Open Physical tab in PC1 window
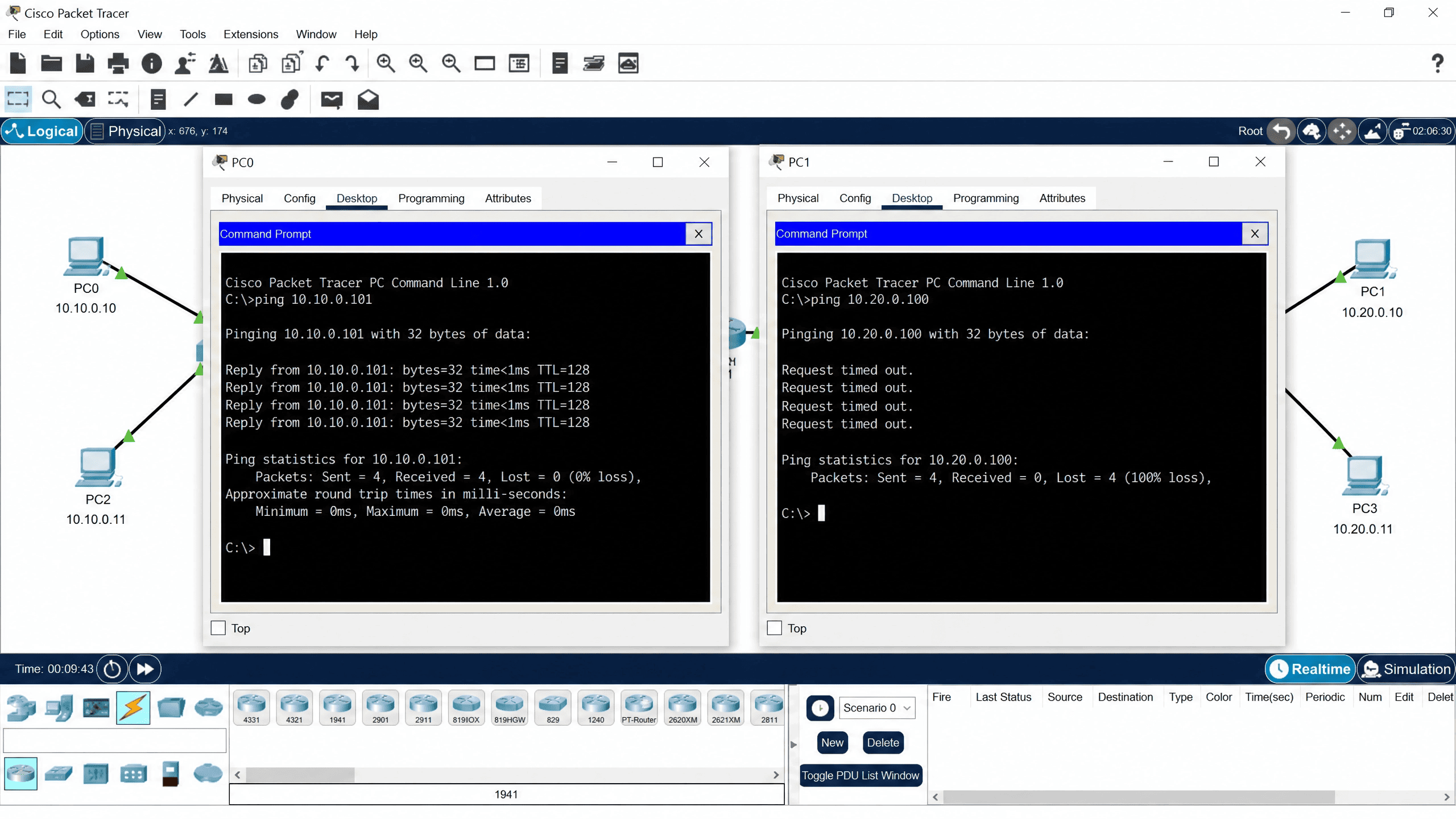The width and height of the screenshot is (1456, 819). [798, 198]
